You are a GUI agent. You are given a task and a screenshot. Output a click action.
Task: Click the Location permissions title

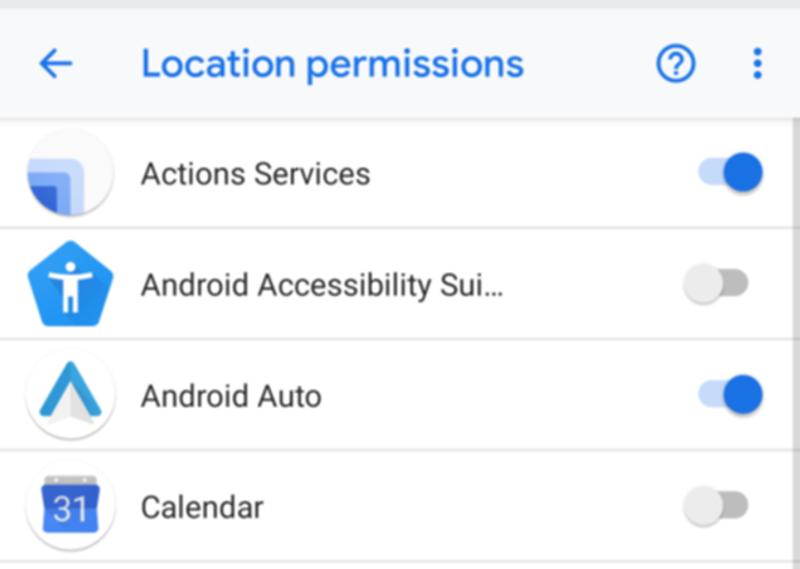[332, 64]
